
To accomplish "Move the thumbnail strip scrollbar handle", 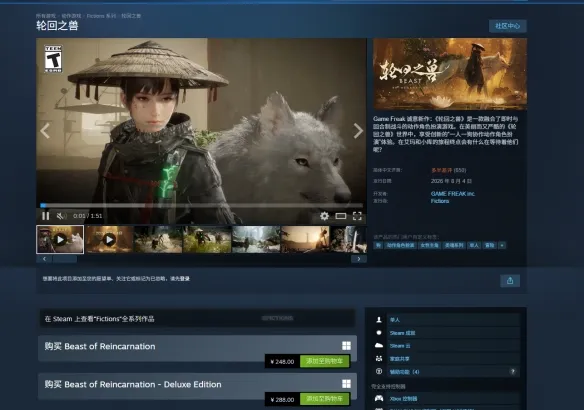I will (65, 259).
